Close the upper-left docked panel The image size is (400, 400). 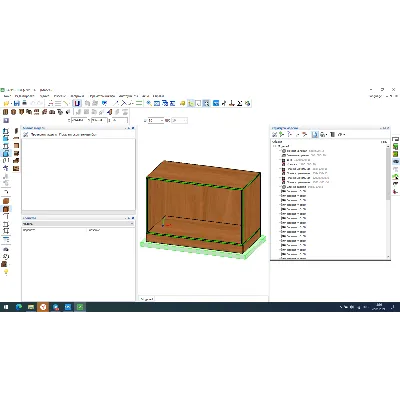pos(133,128)
